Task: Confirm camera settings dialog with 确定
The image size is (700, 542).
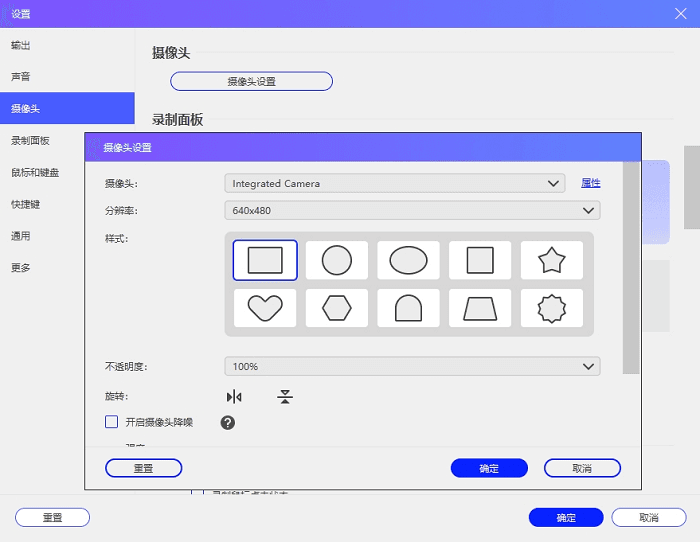Action: pyautogui.click(x=489, y=468)
